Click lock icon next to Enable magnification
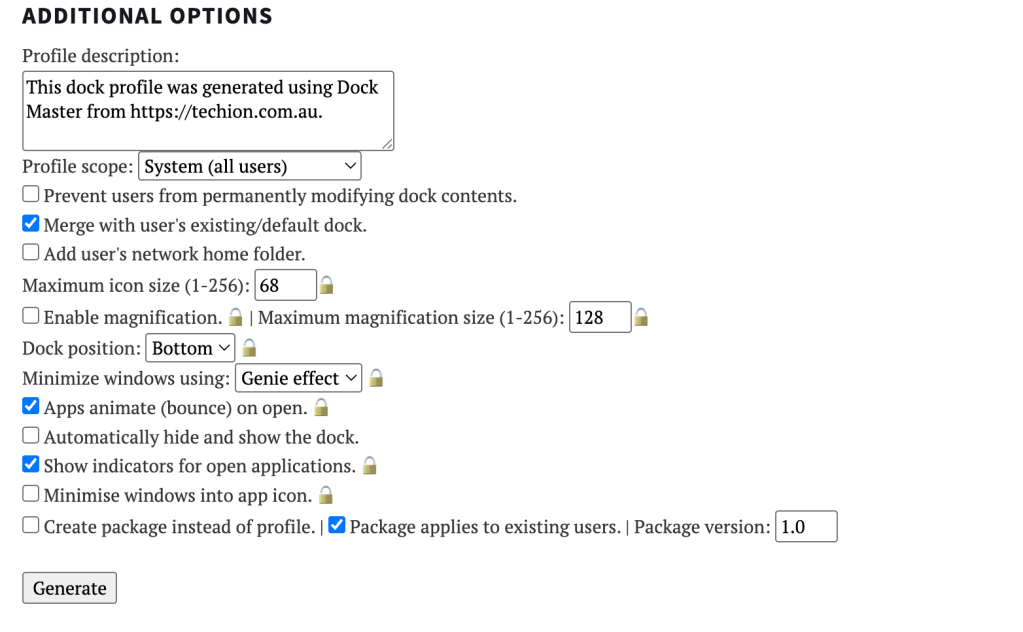 click(236, 318)
